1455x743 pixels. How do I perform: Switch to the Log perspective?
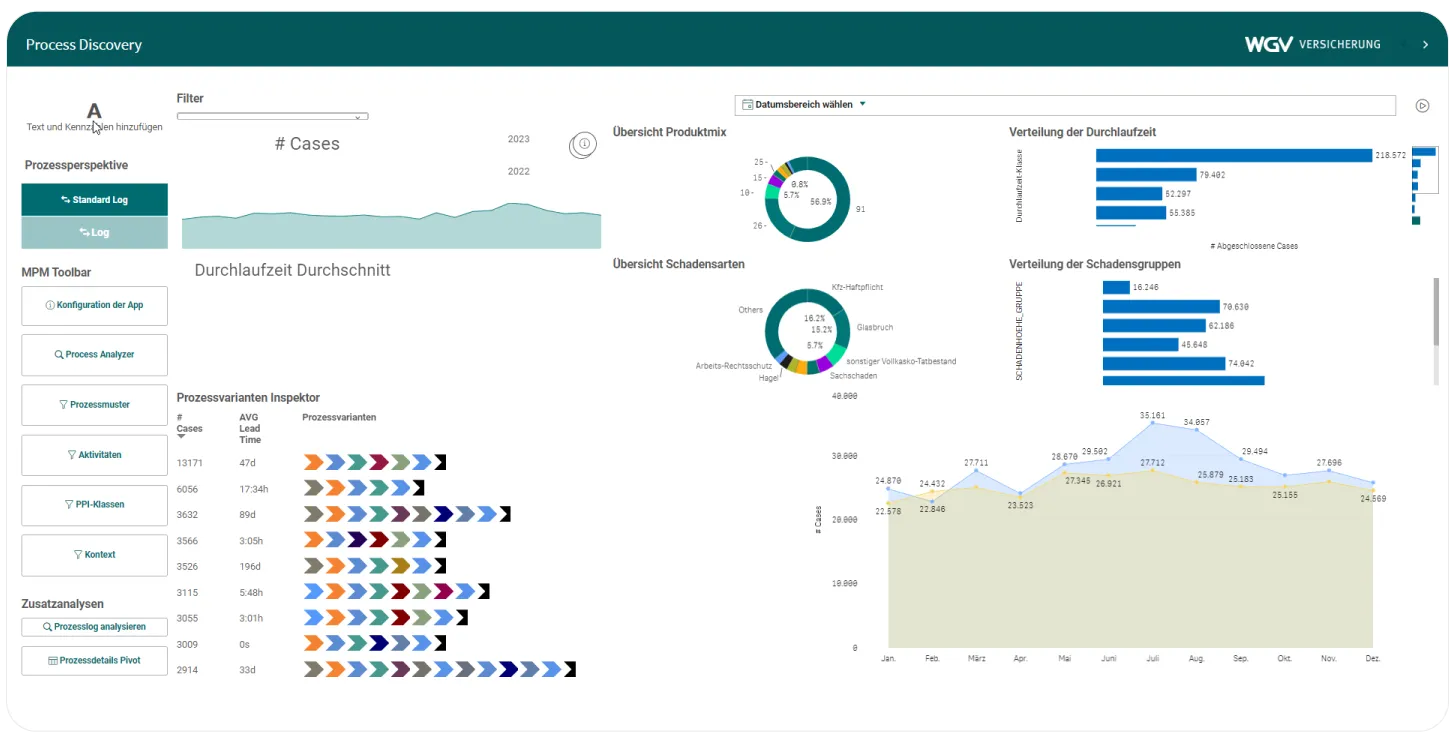pyautogui.click(x=95, y=232)
